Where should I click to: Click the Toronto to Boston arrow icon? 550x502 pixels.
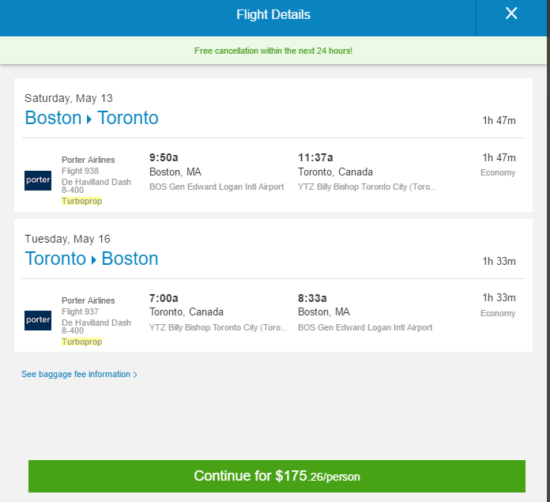tap(94, 260)
